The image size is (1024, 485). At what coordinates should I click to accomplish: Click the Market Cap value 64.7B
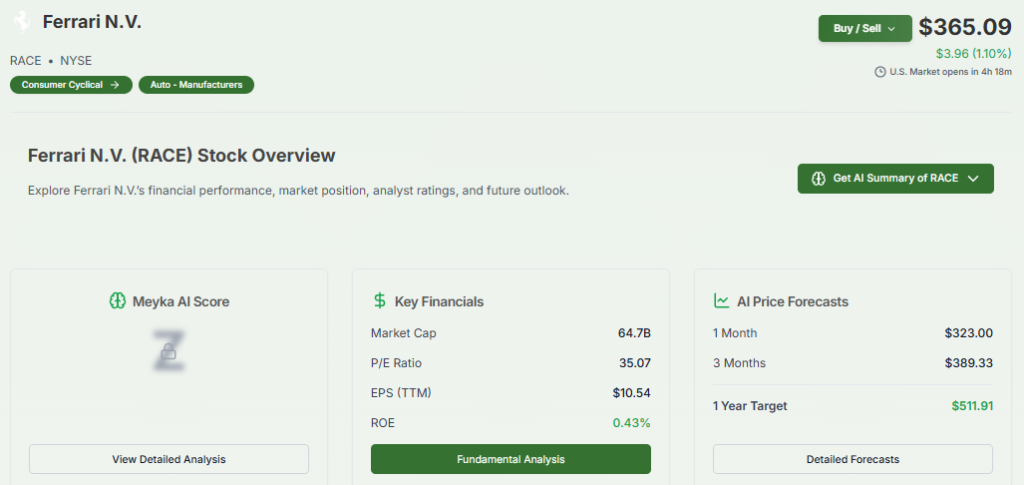coord(634,334)
